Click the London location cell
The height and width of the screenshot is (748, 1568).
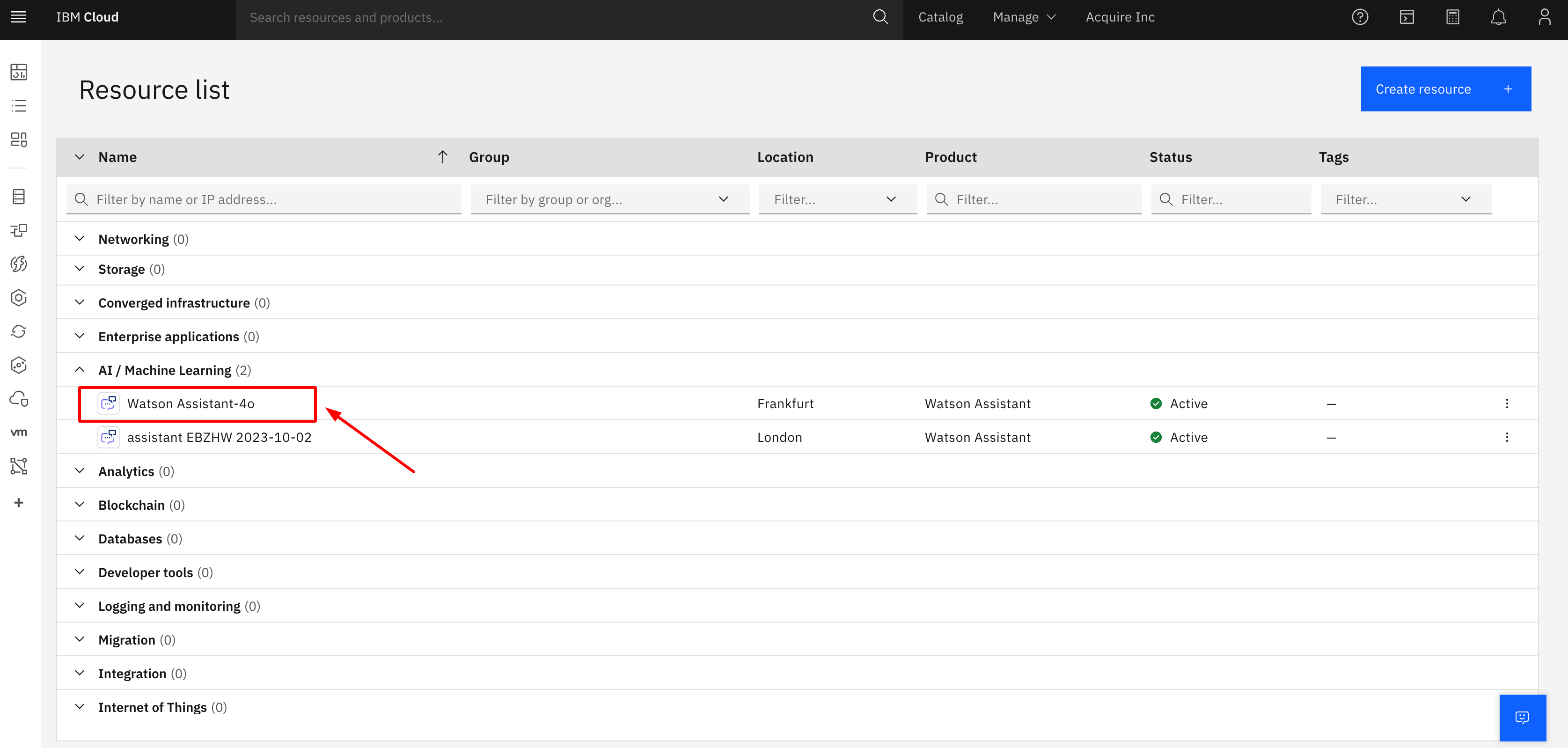pos(780,437)
